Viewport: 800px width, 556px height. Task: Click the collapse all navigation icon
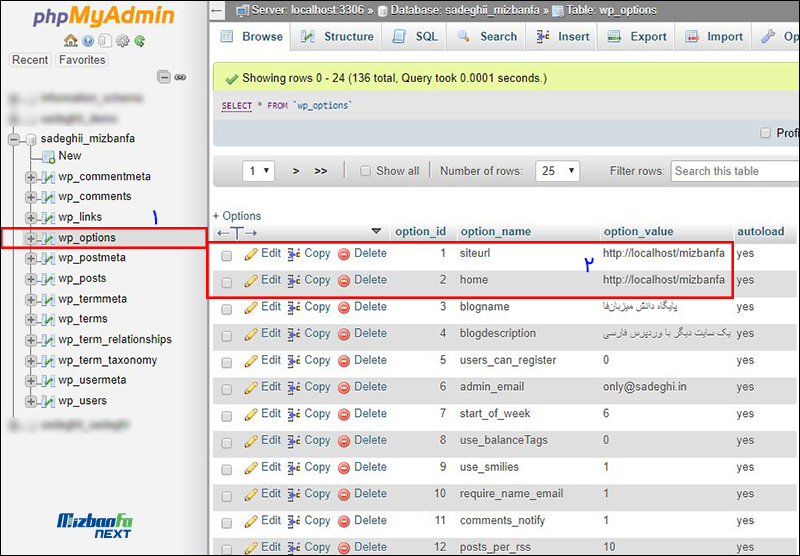tap(164, 77)
